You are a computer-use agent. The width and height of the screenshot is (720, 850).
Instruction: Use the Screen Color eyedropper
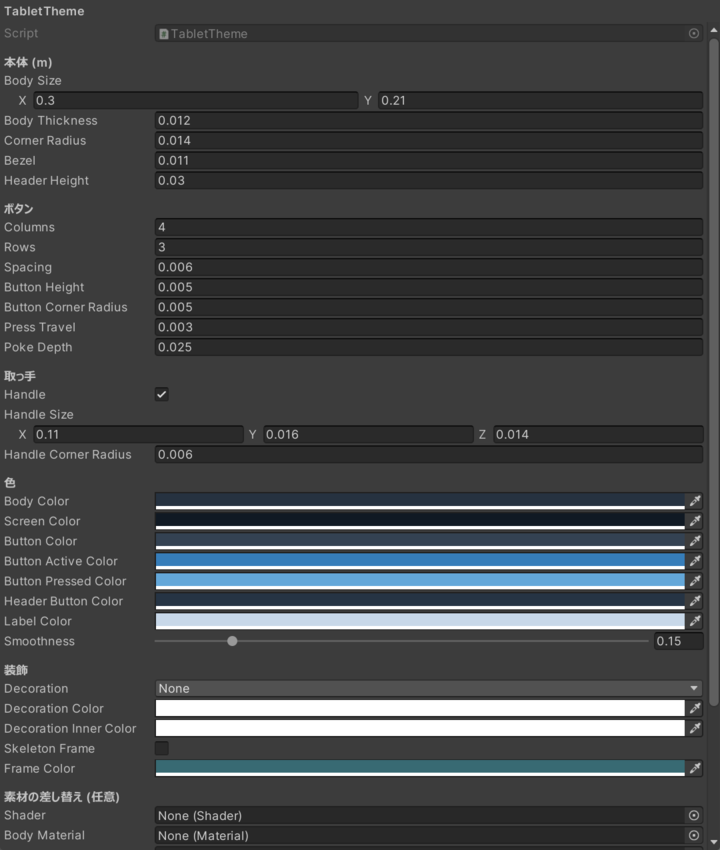click(695, 521)
